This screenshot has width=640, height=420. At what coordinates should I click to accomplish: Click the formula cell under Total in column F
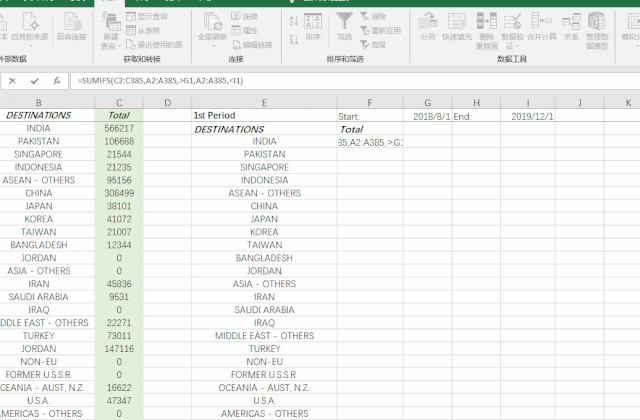click(x=370, y=142)
